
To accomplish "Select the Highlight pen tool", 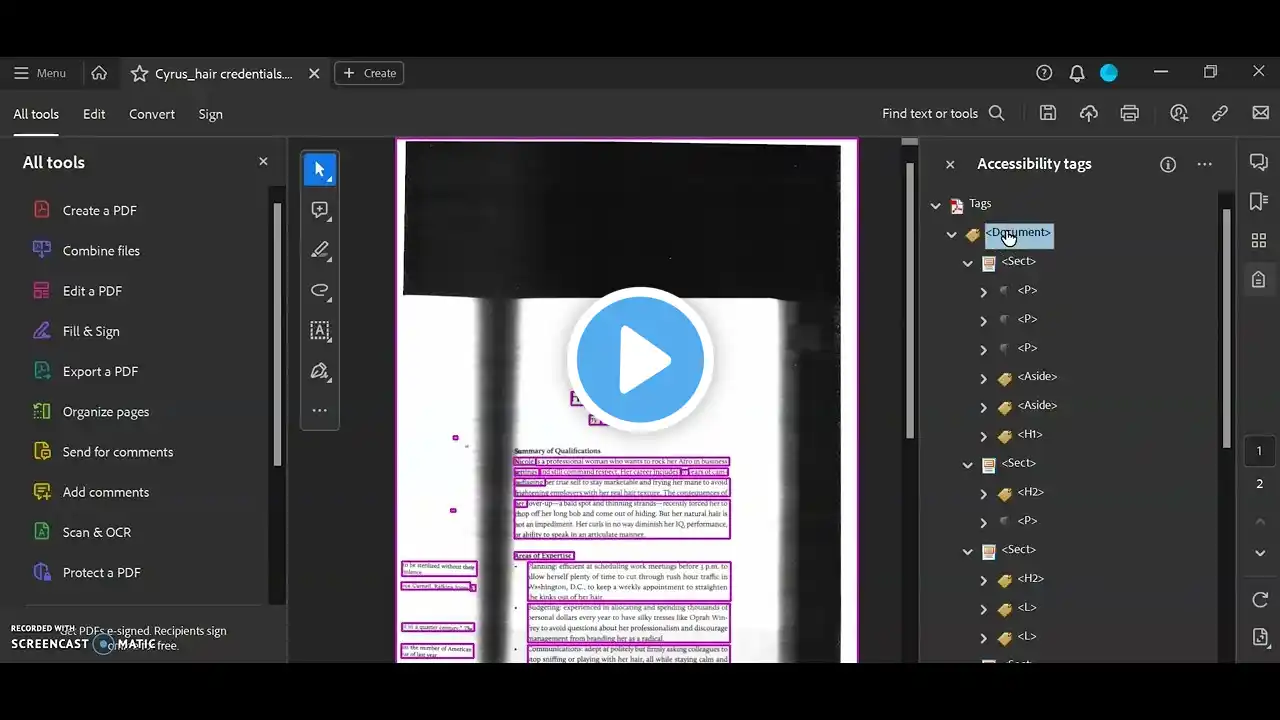I will pos(320,250).
